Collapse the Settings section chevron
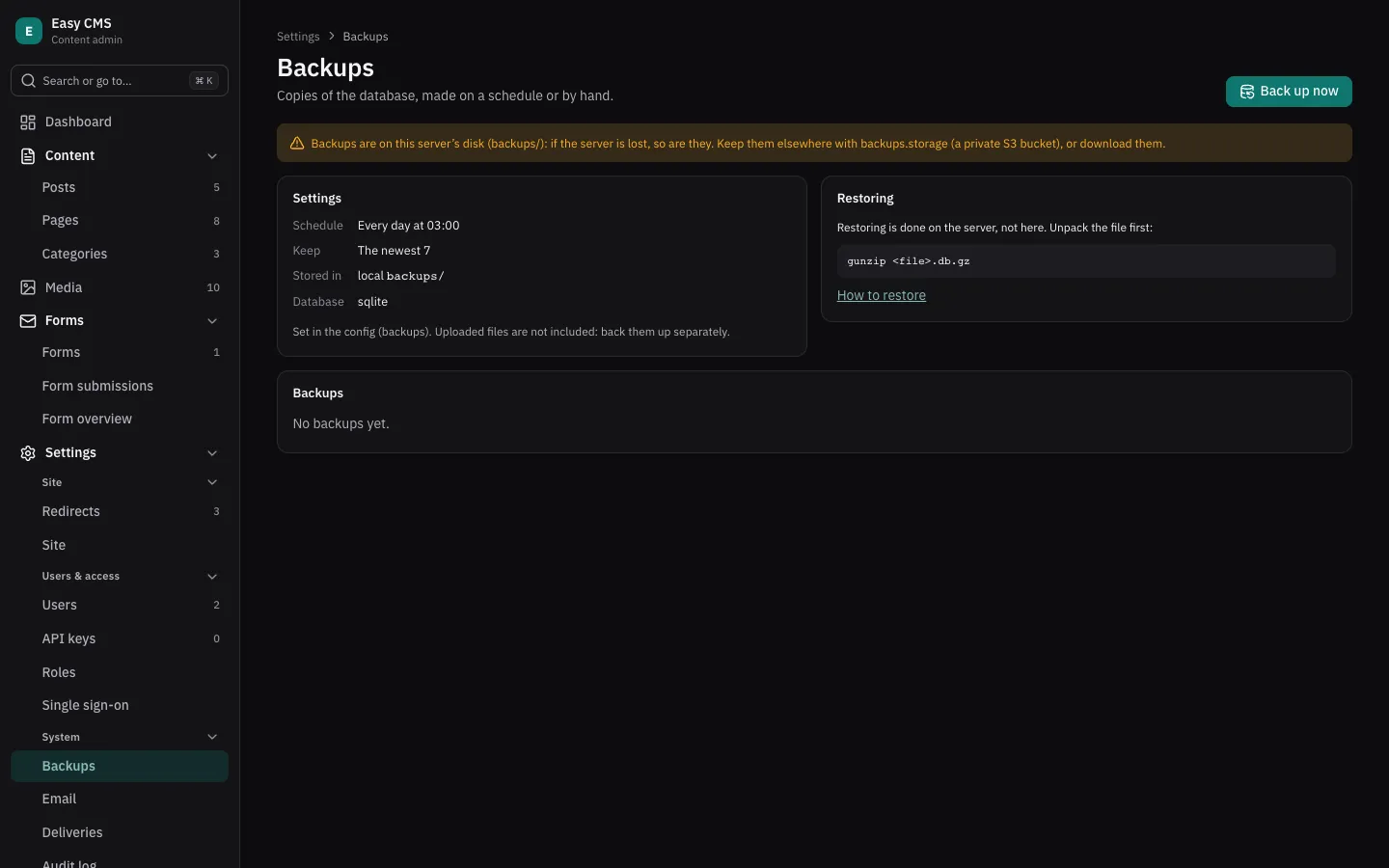The height and width of the screenshot is (868, 1389). pos(212,453)
